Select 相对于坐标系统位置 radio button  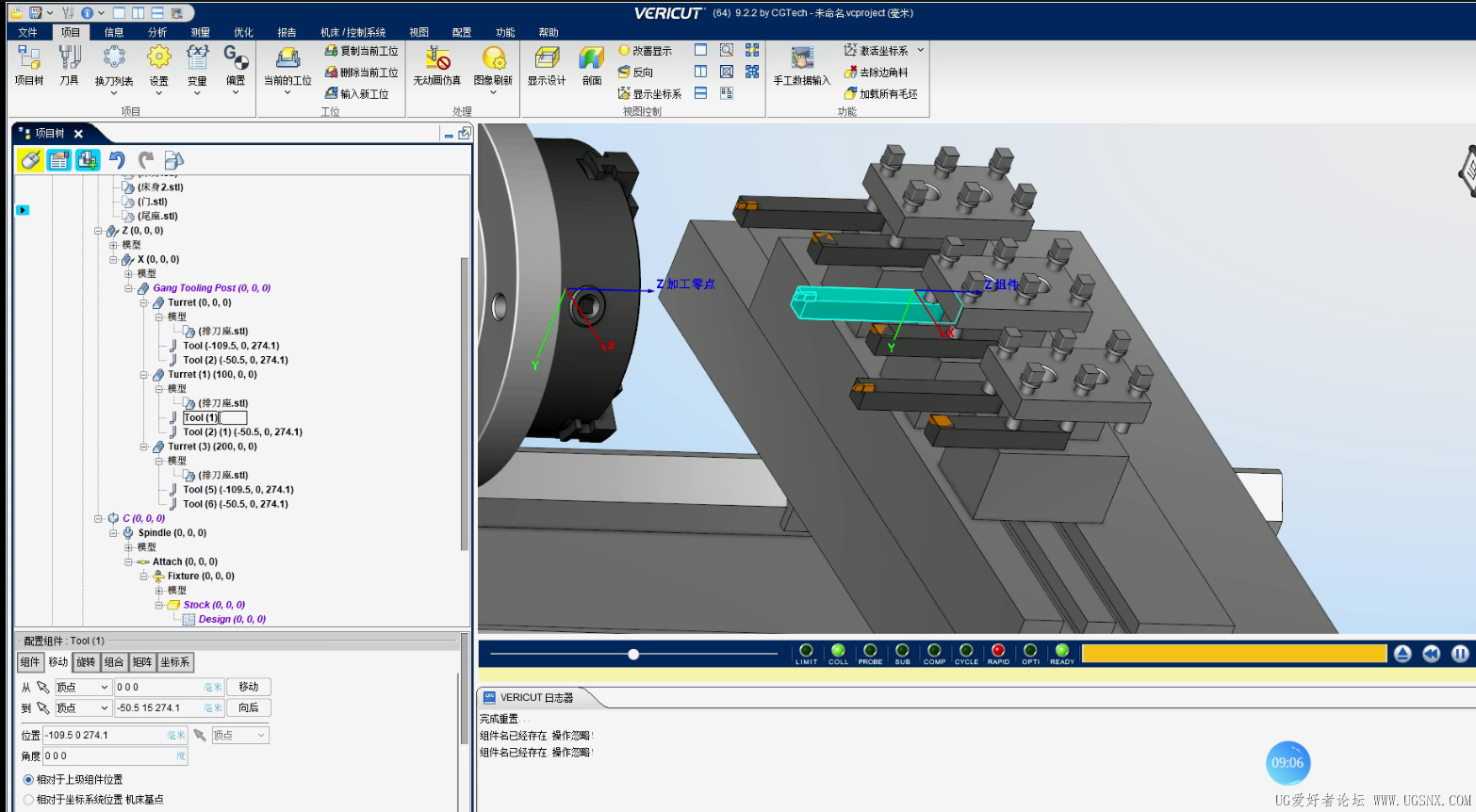[x=28, y=800]
